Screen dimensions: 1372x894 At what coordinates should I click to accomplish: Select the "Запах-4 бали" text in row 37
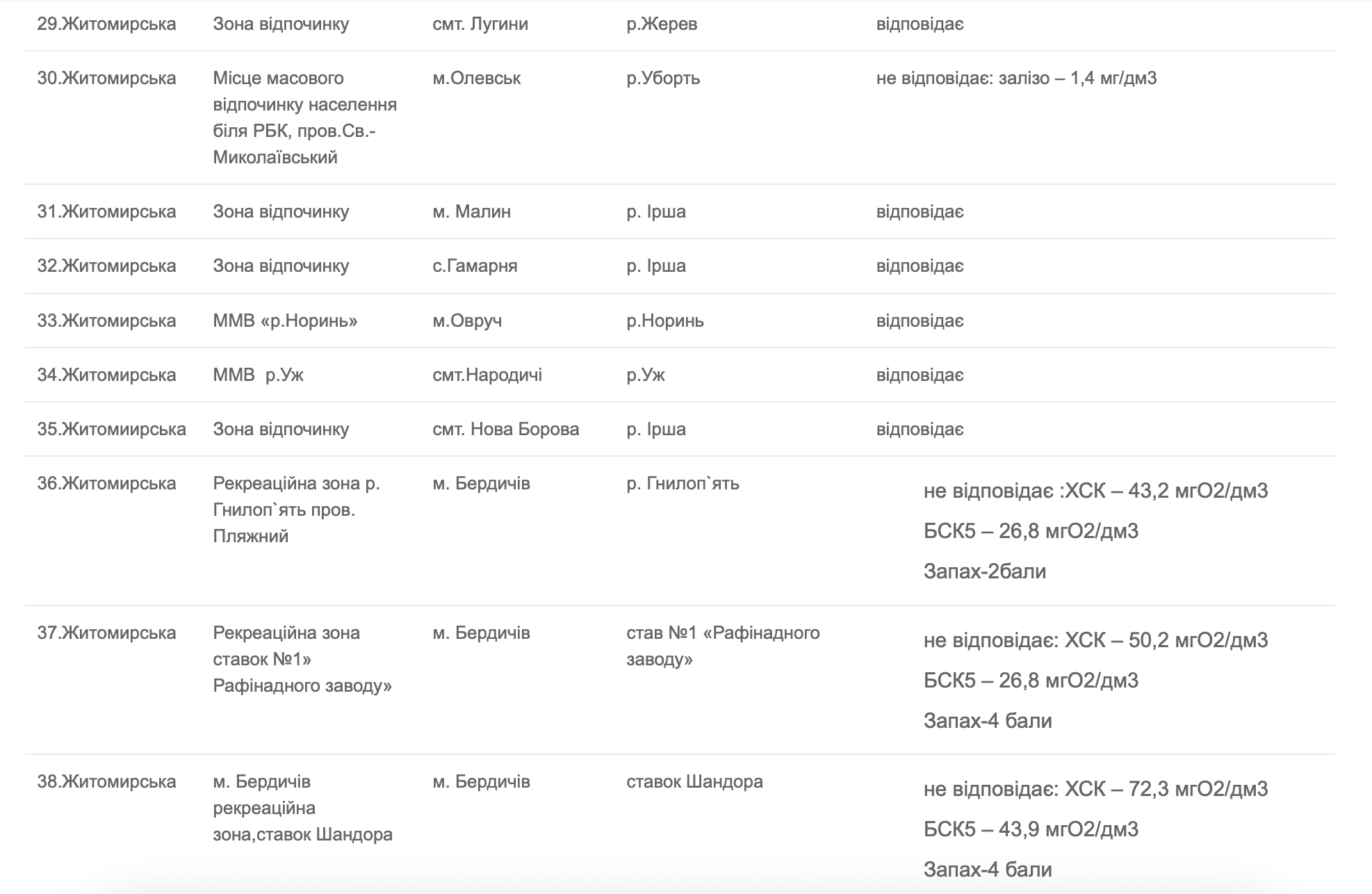click(x=987, y=721)
